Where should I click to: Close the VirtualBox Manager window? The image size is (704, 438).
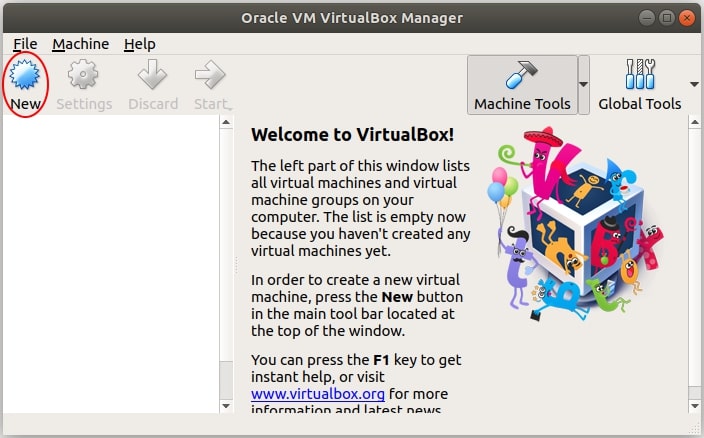(686, 18)
